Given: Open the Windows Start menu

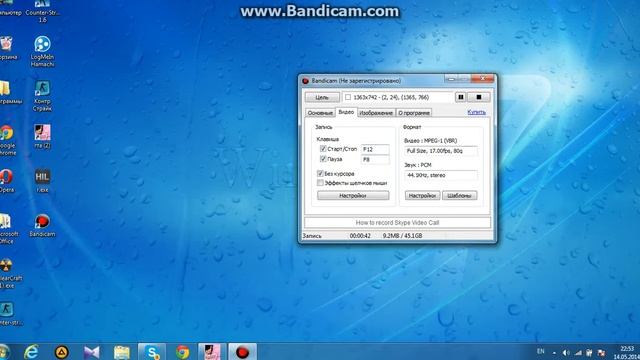Looking at the screenshot, I should [4, 352].
